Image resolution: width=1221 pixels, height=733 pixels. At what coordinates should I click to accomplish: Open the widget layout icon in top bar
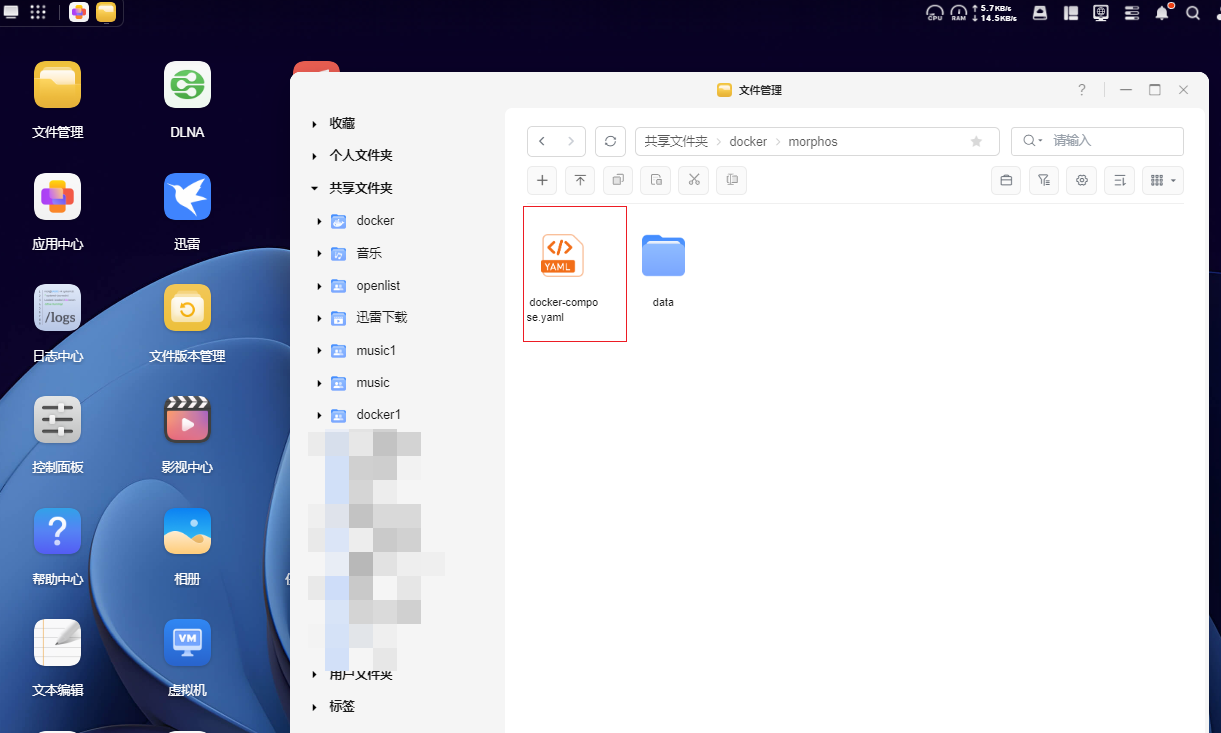1071,13
